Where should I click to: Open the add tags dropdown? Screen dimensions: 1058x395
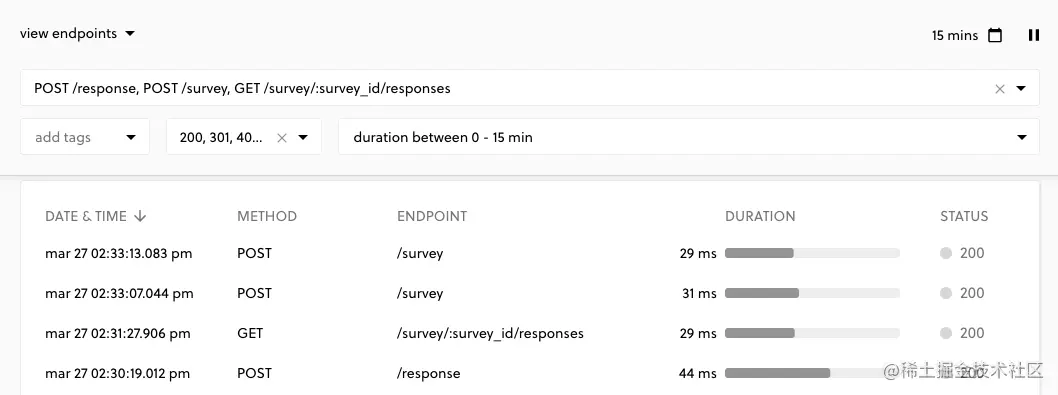85,137
